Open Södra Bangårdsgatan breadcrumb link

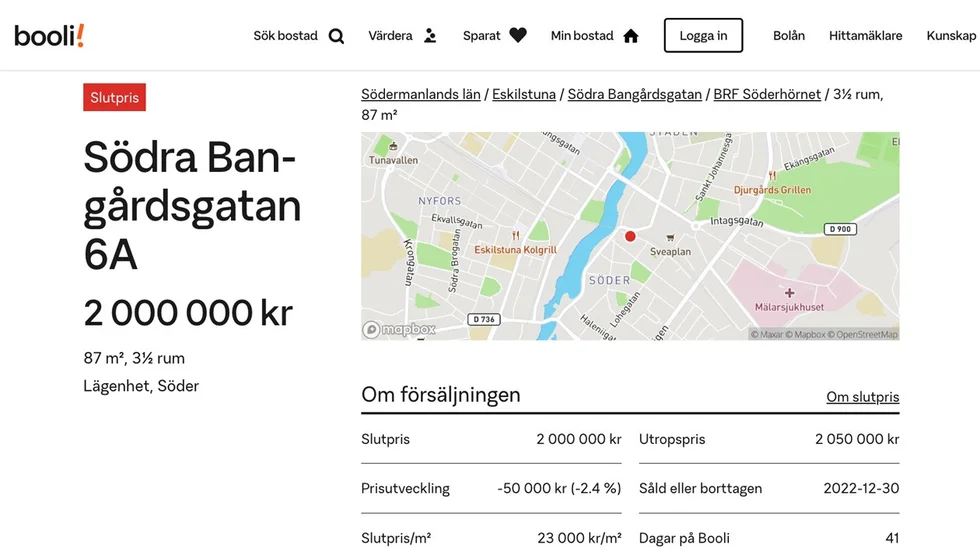(x=634, y=94)
